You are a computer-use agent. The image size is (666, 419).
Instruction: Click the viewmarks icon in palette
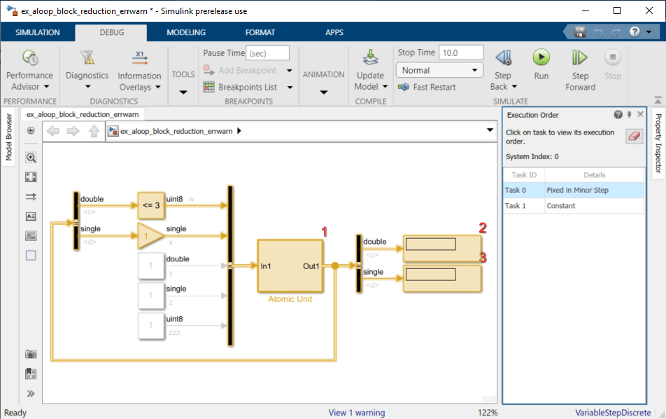(31, 374)
